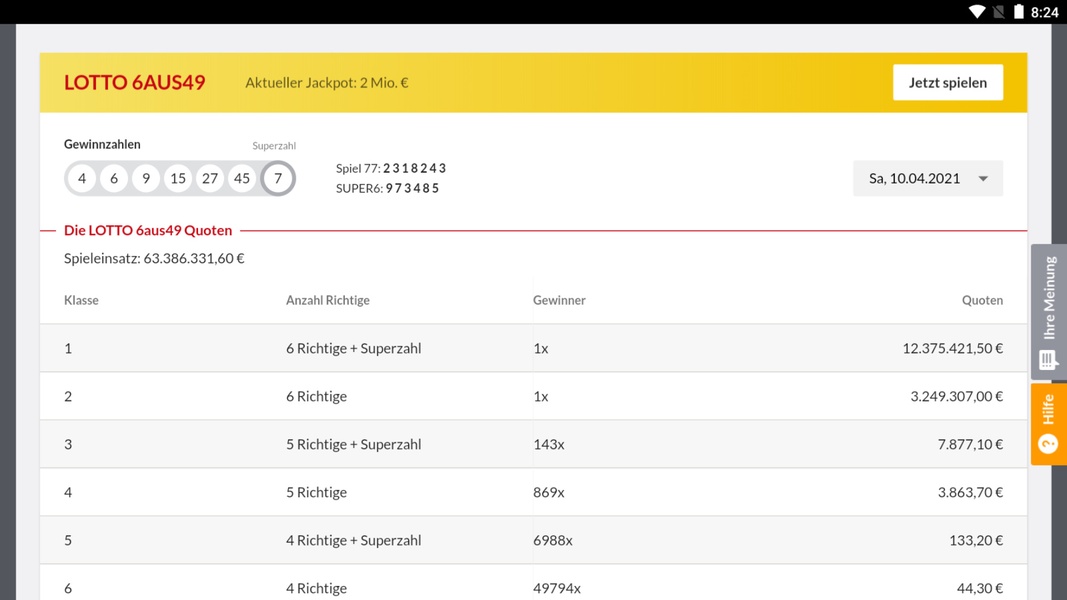The width and height of the screenshot is (1067, 600).
Task: Click the LOTTO 6AUS49 title
Action: (x=135, y=82)
